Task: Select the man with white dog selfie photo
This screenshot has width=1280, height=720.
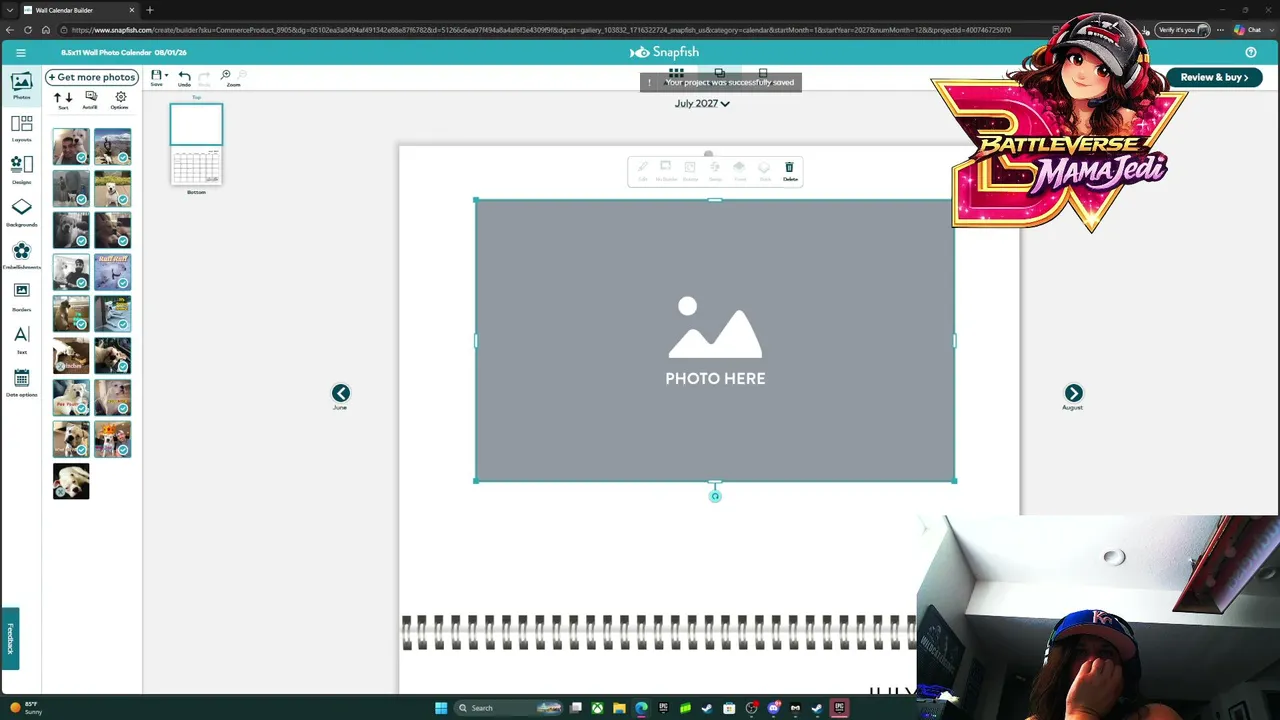Action: click(71, 146)
